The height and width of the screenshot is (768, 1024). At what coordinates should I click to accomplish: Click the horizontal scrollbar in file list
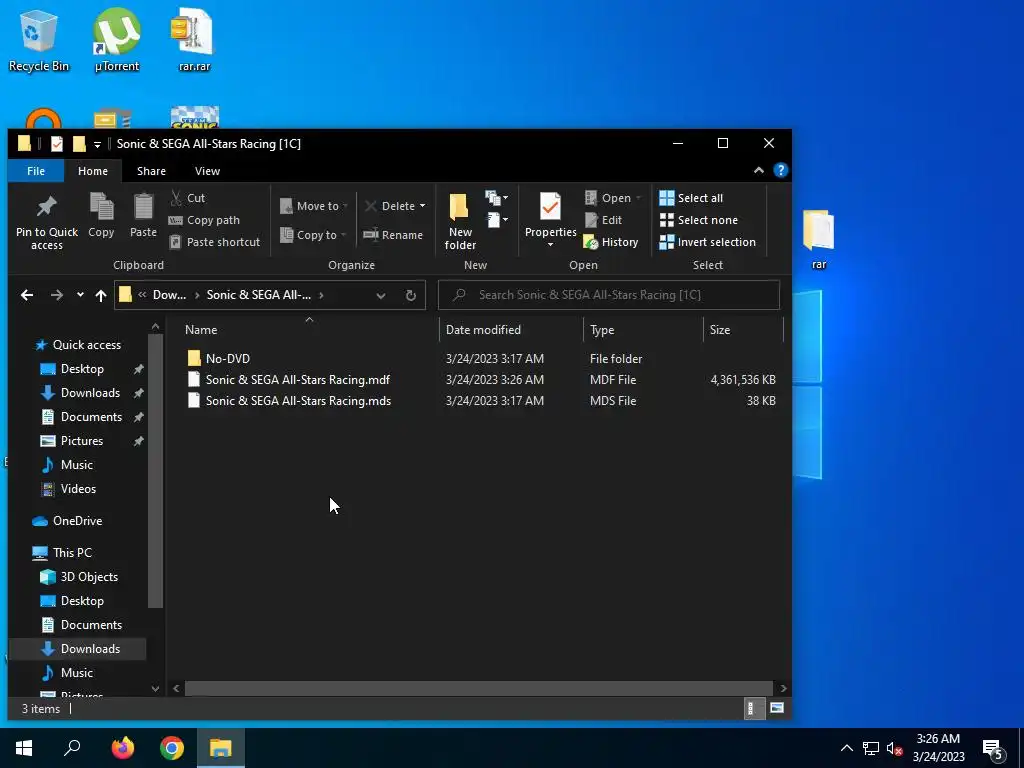click(x=479, y=688)
